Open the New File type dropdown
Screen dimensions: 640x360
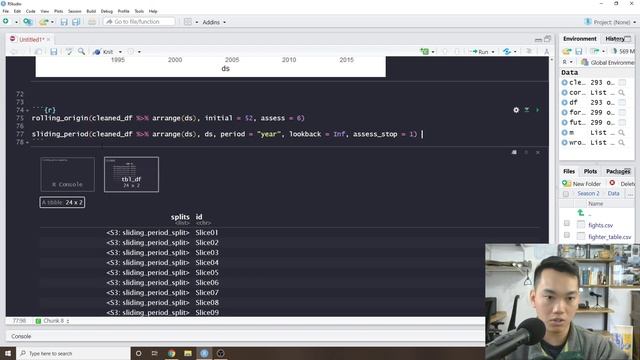[x=16, y=22]
